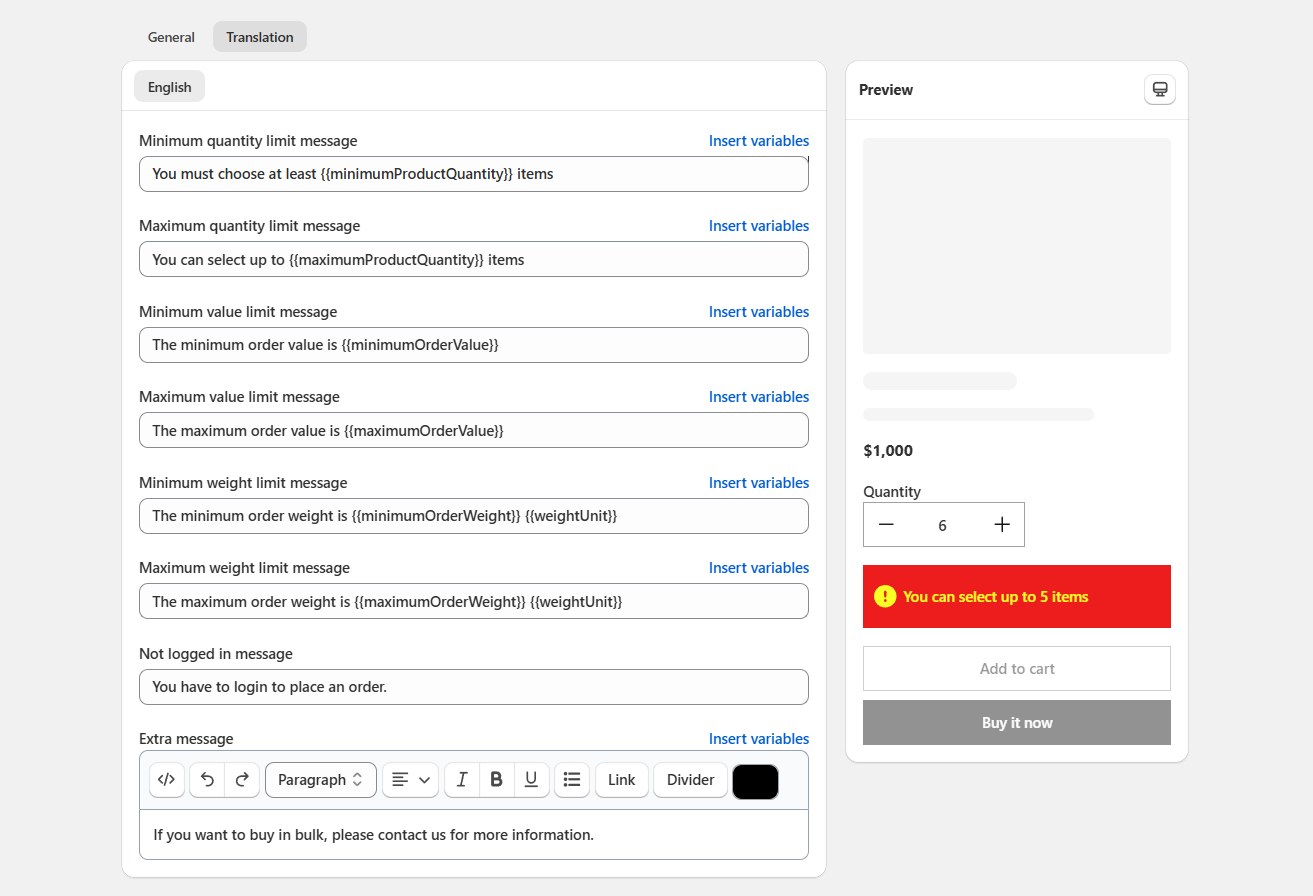Select the Translation tab
Screen dimensions: 1313x896
(x=260, y=37)
